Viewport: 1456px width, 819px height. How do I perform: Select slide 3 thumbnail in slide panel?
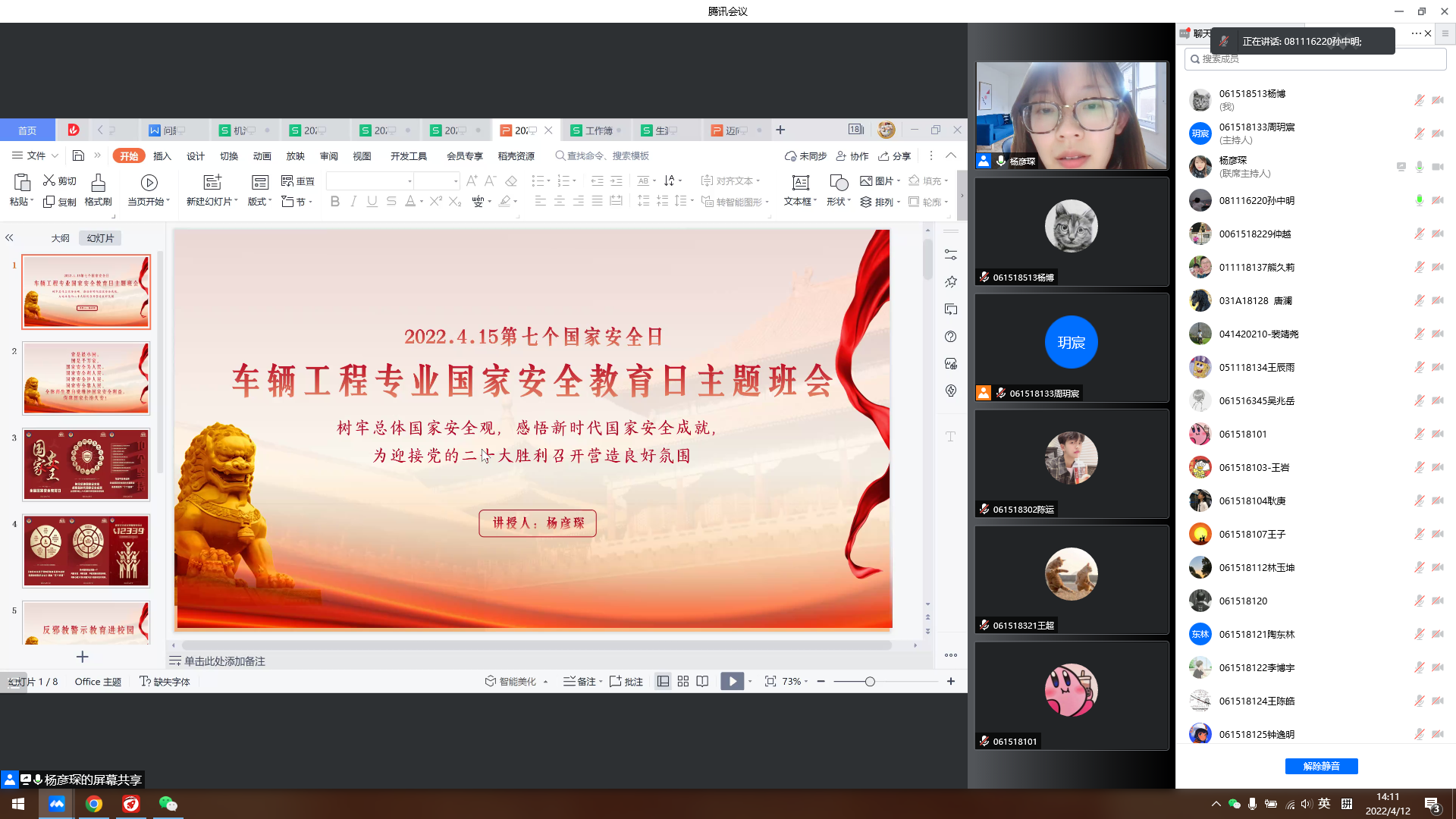[x=86, y=464]
